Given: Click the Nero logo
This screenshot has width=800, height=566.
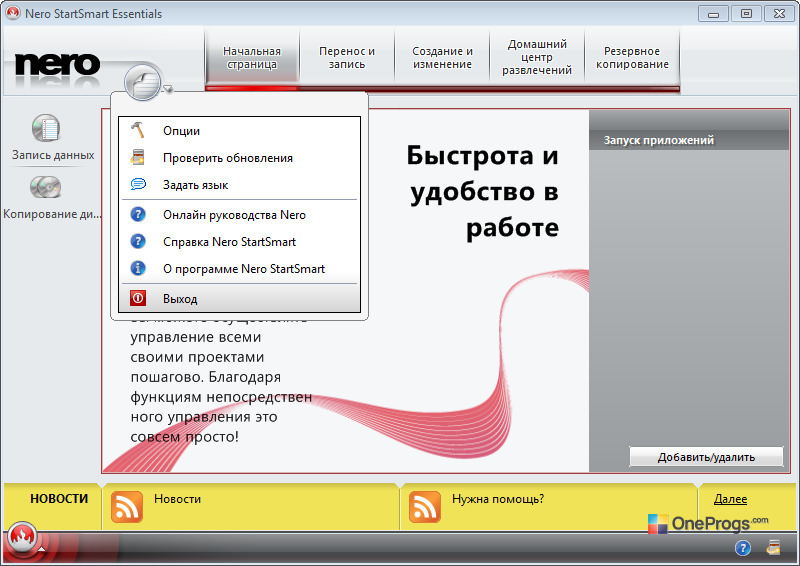Looking at the screenshot, I should [57, 65].
